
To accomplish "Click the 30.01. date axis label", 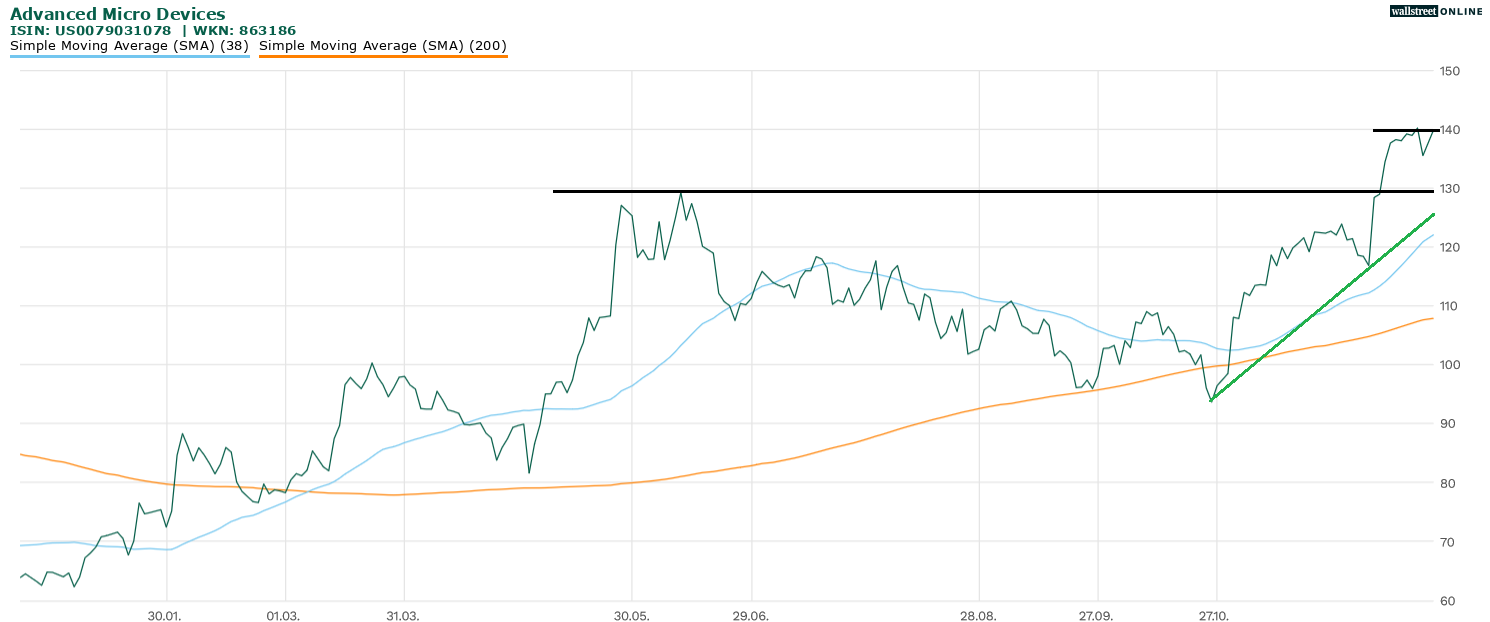I will pyautogui.click(x=165, y=615).
